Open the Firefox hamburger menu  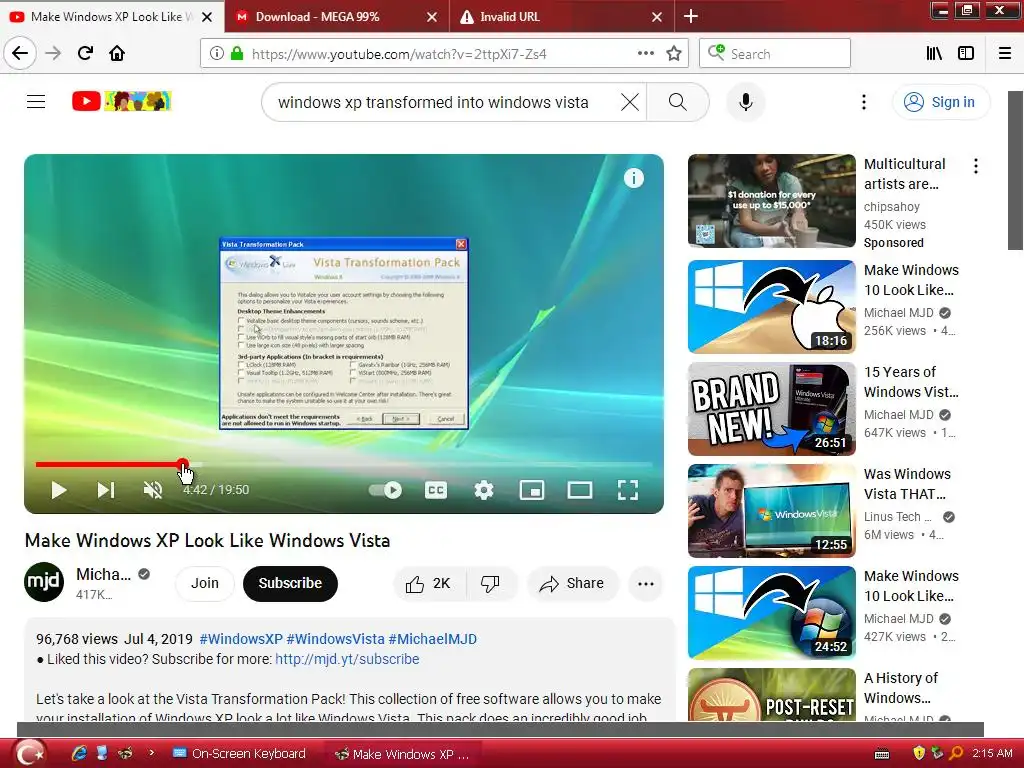[x=1005, y=54]
